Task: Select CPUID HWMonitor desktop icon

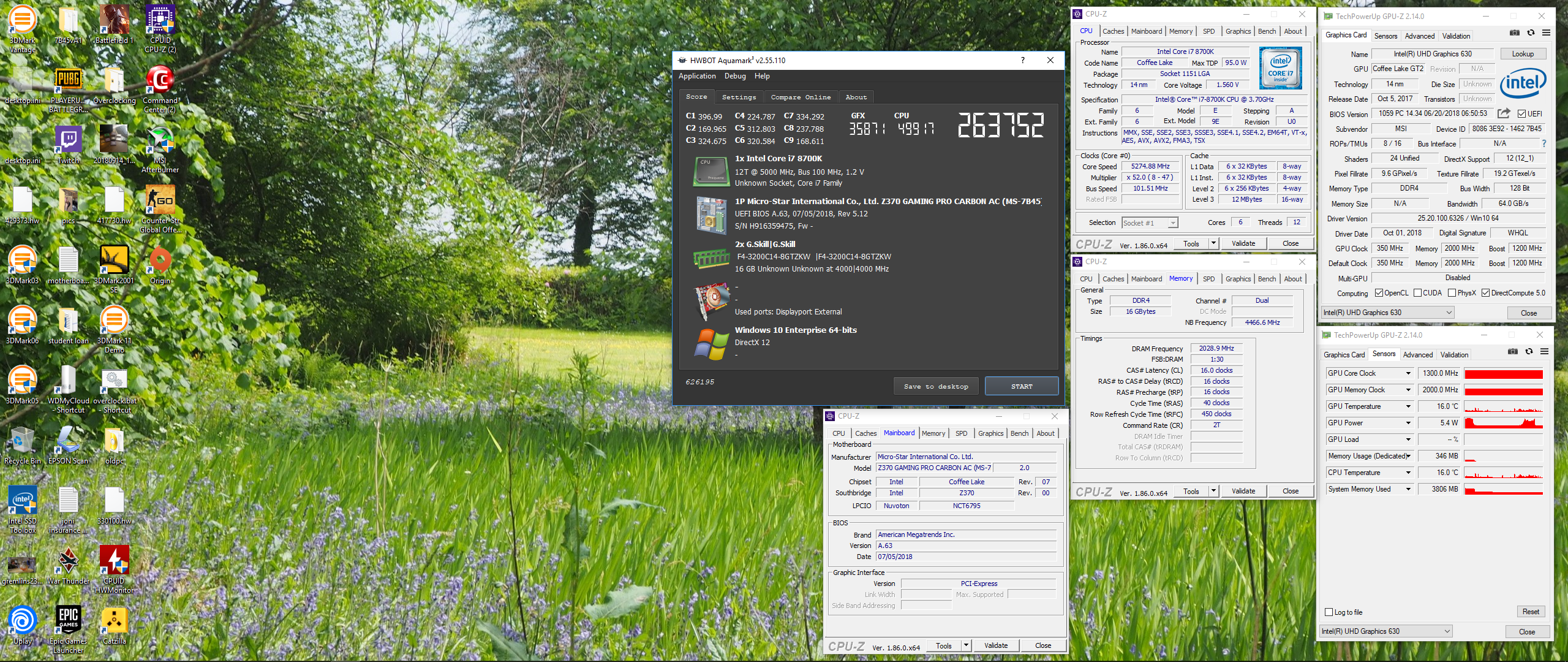Action: 114,569
